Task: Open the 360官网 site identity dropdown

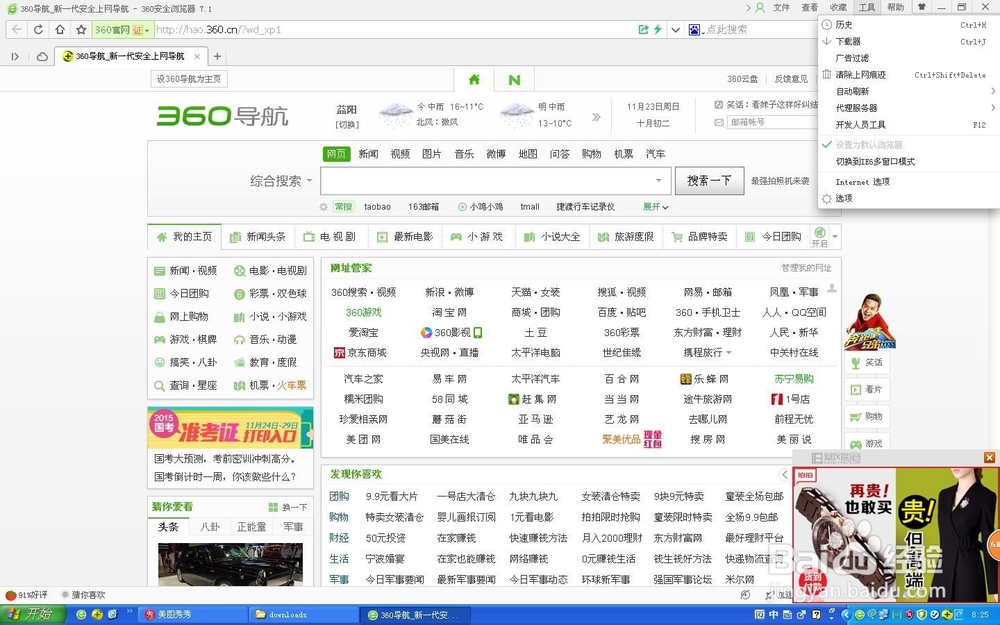Action: tap(122, 29)
